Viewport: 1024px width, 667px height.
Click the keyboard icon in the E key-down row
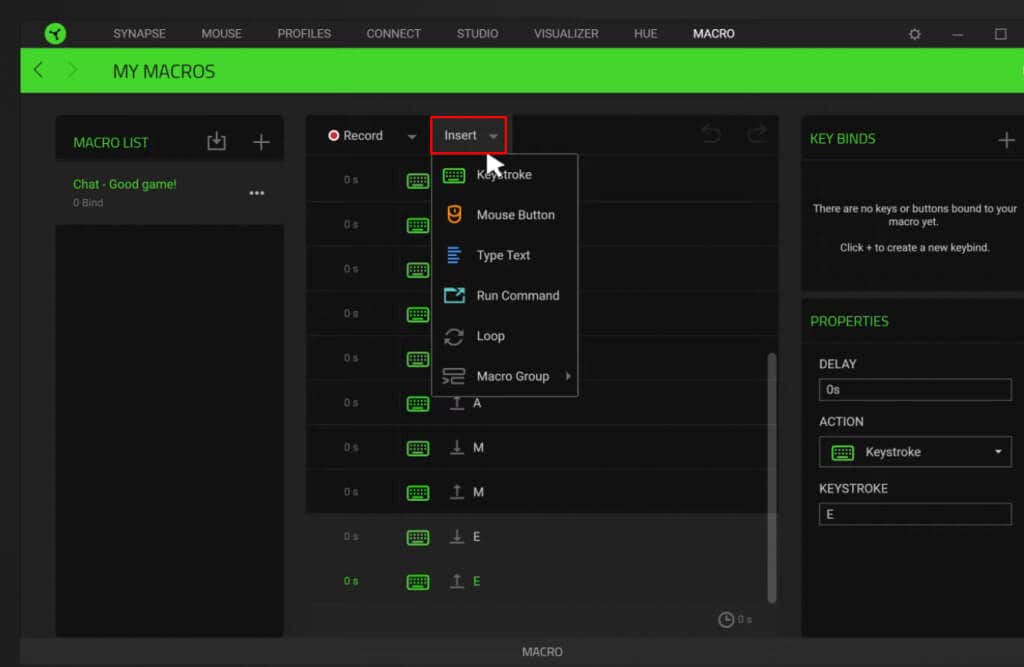click(x=418, y=537)
